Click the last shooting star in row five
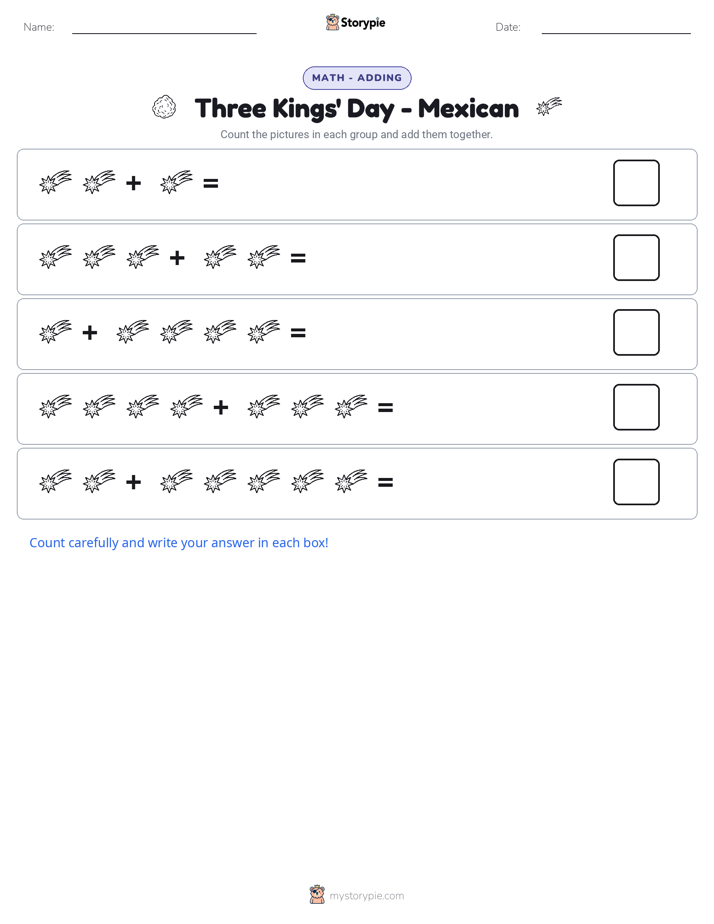Image resolution: width=714 pixels, height=924 pixels. click(x=351, y=481)
